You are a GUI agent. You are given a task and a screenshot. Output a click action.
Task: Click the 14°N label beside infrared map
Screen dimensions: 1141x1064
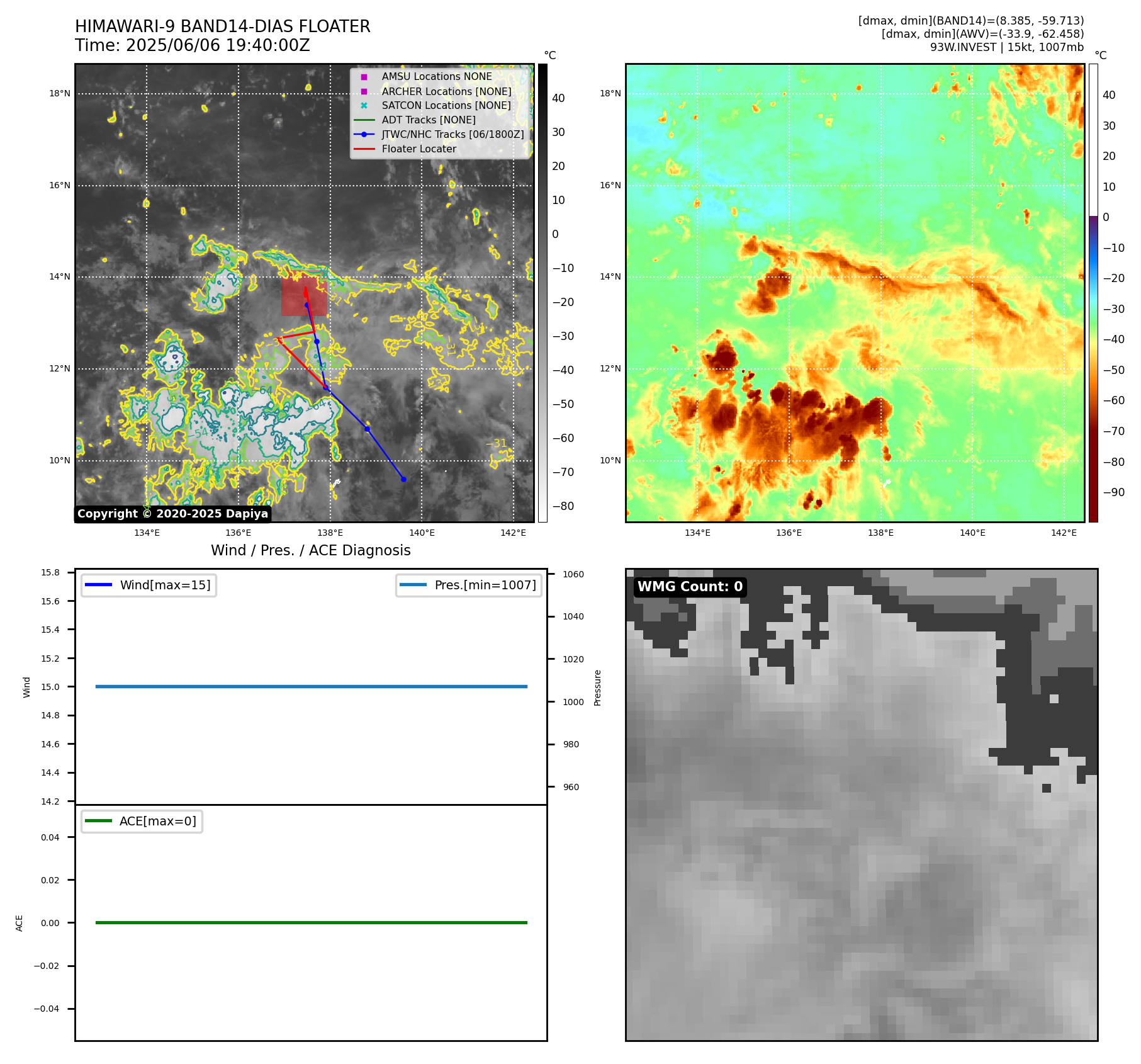tap(60, 277)
